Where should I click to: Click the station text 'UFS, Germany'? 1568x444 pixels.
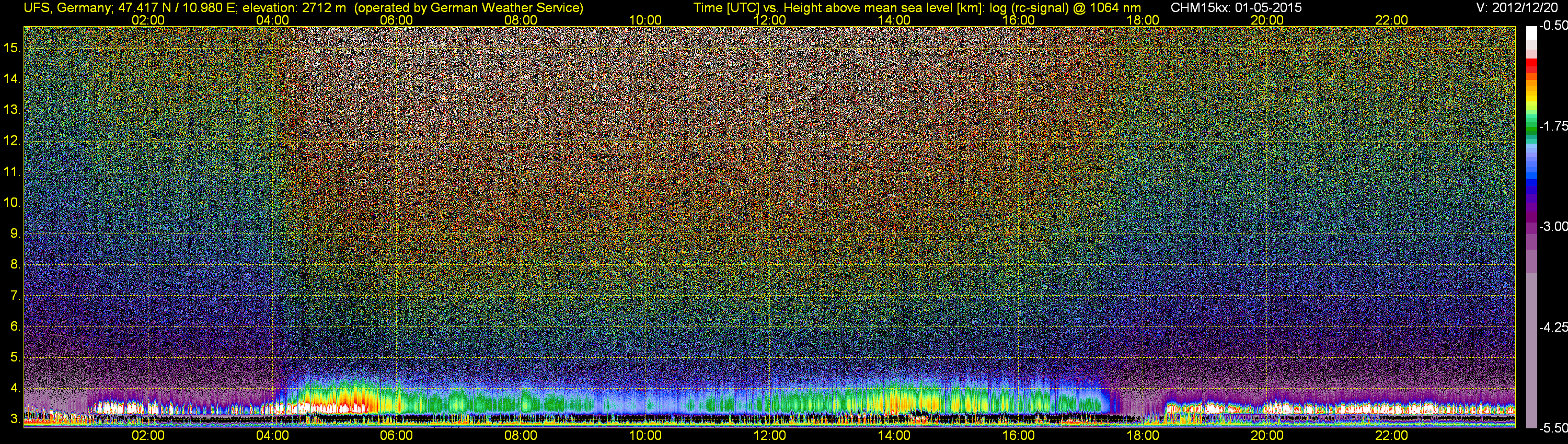[x=67, y=8]
